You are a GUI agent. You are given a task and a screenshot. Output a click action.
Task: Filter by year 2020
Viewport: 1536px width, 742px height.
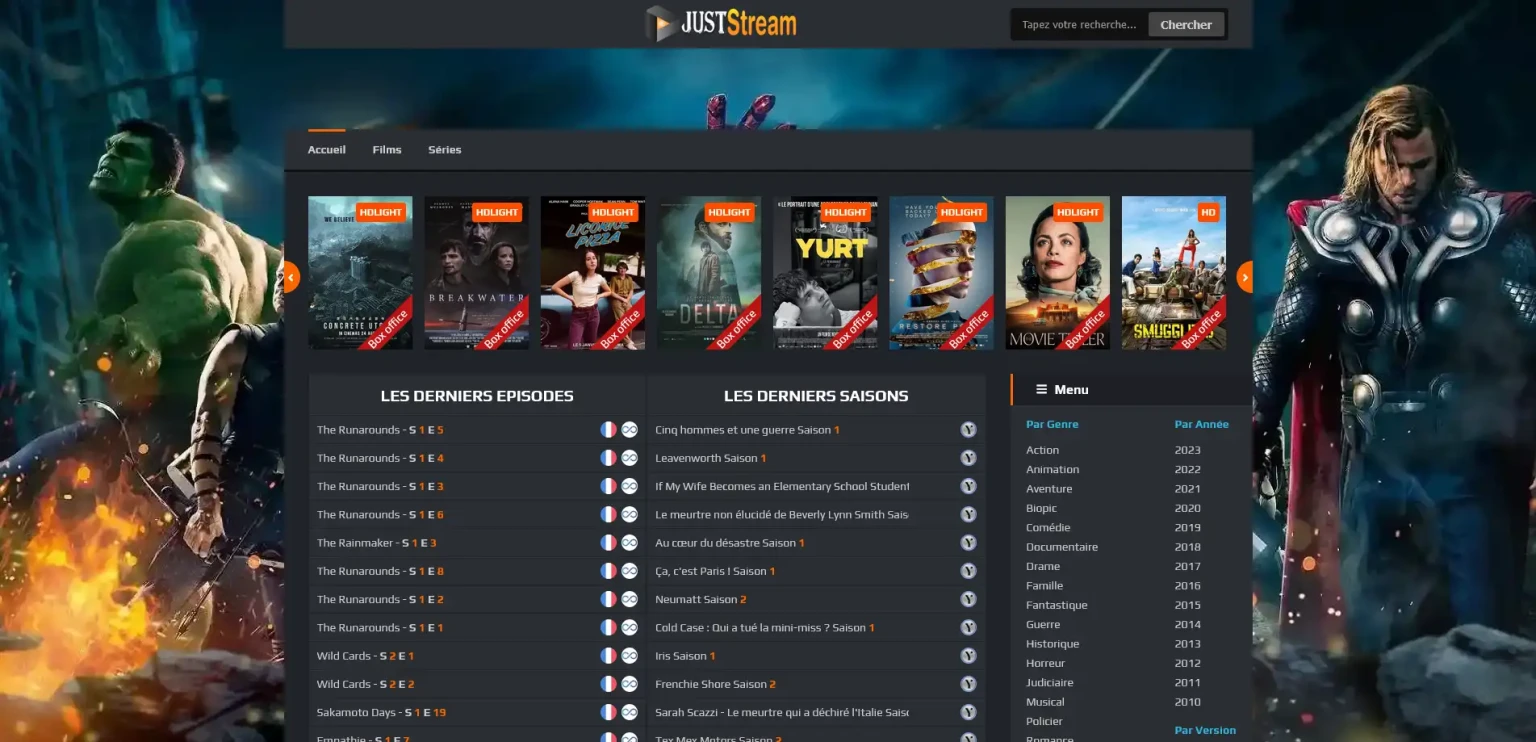[1188, 508]
